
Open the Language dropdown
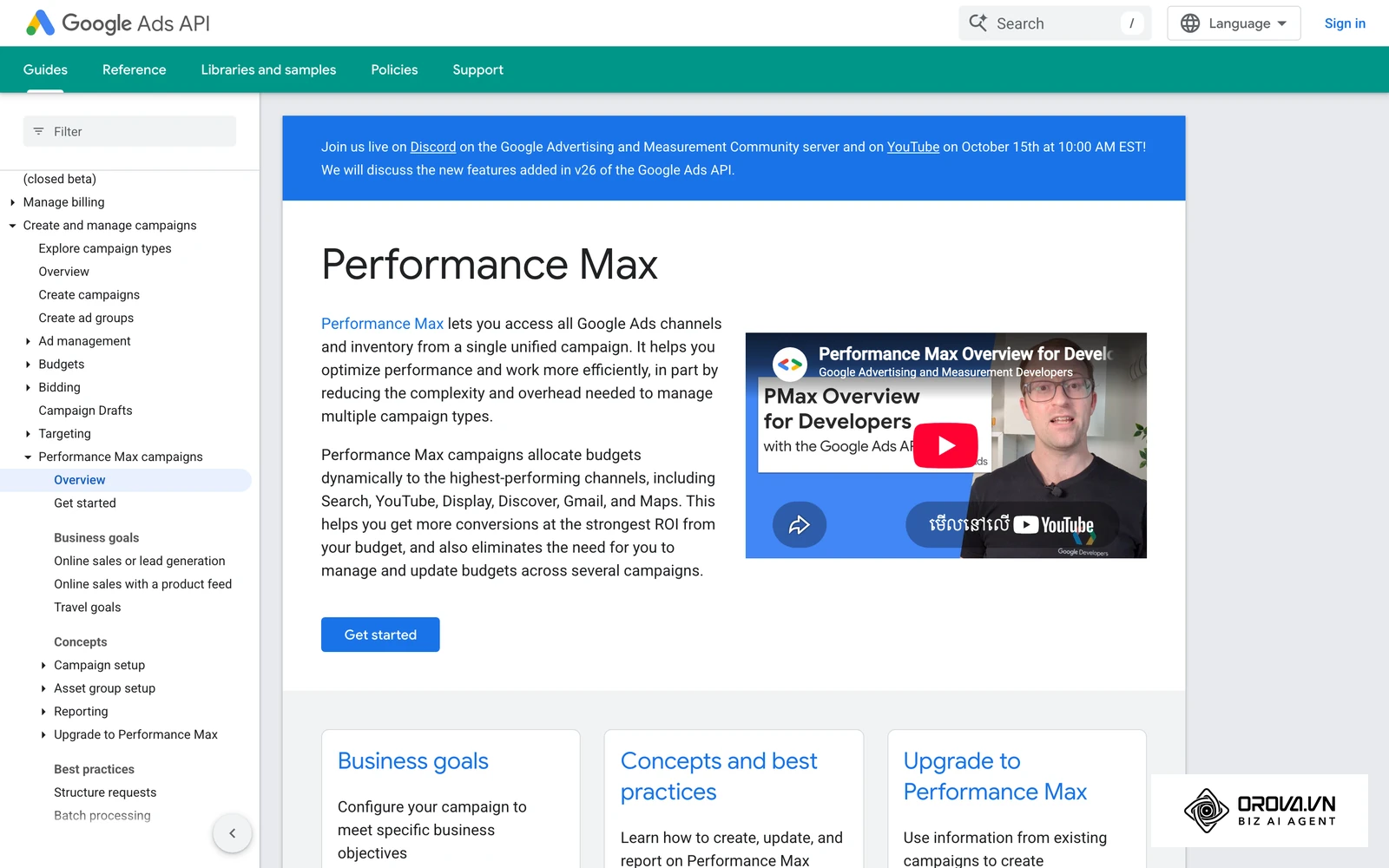coord(1234,23)
